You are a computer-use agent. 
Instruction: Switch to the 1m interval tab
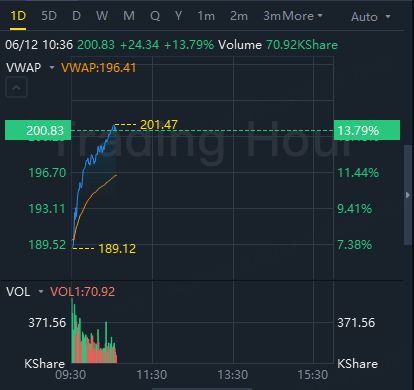coord(206,16)
